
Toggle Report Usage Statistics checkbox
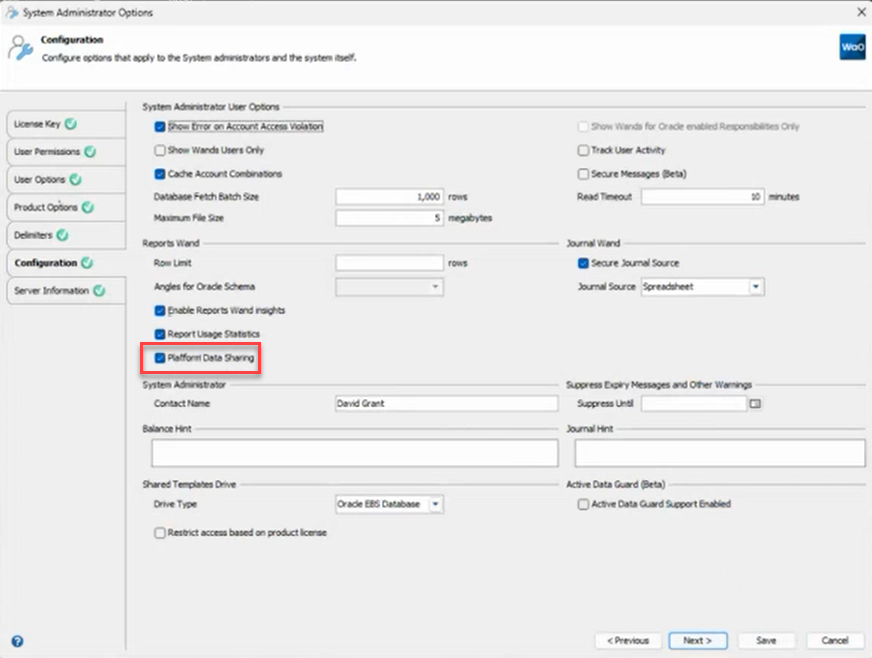[x=160, y=334]
